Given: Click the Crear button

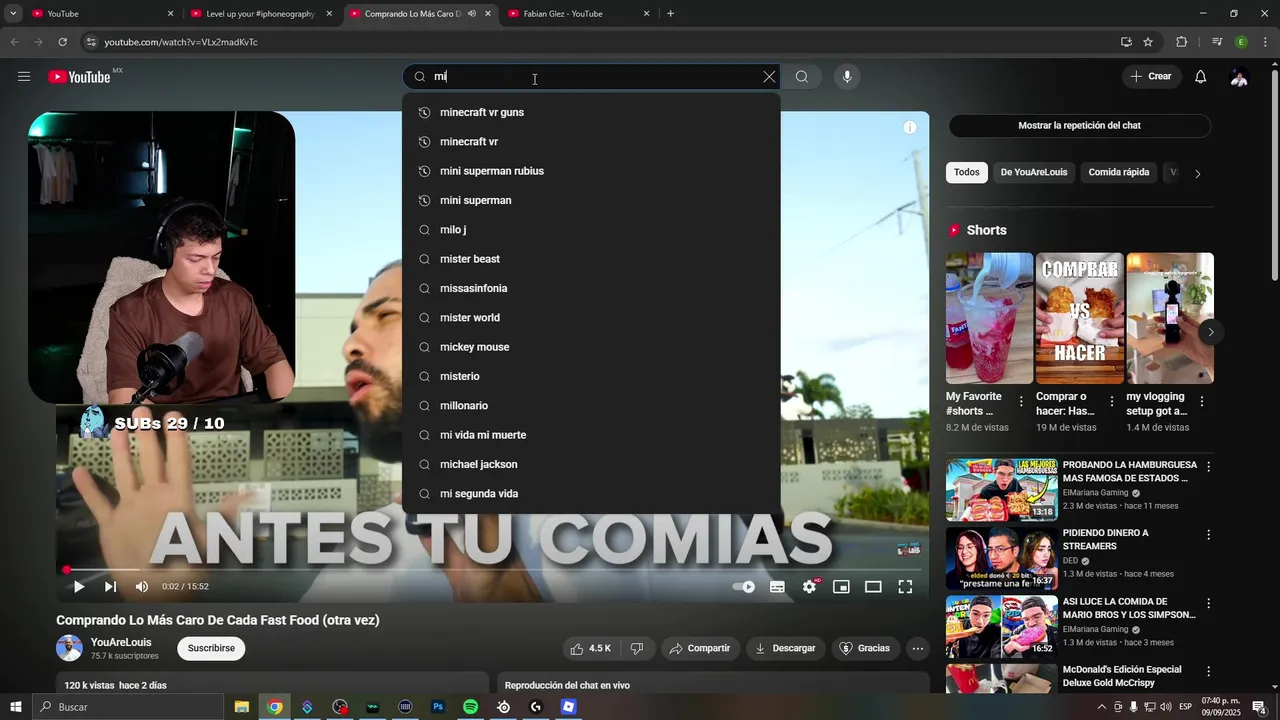Looking at the screenshot, I should [x=1151, y=77].
